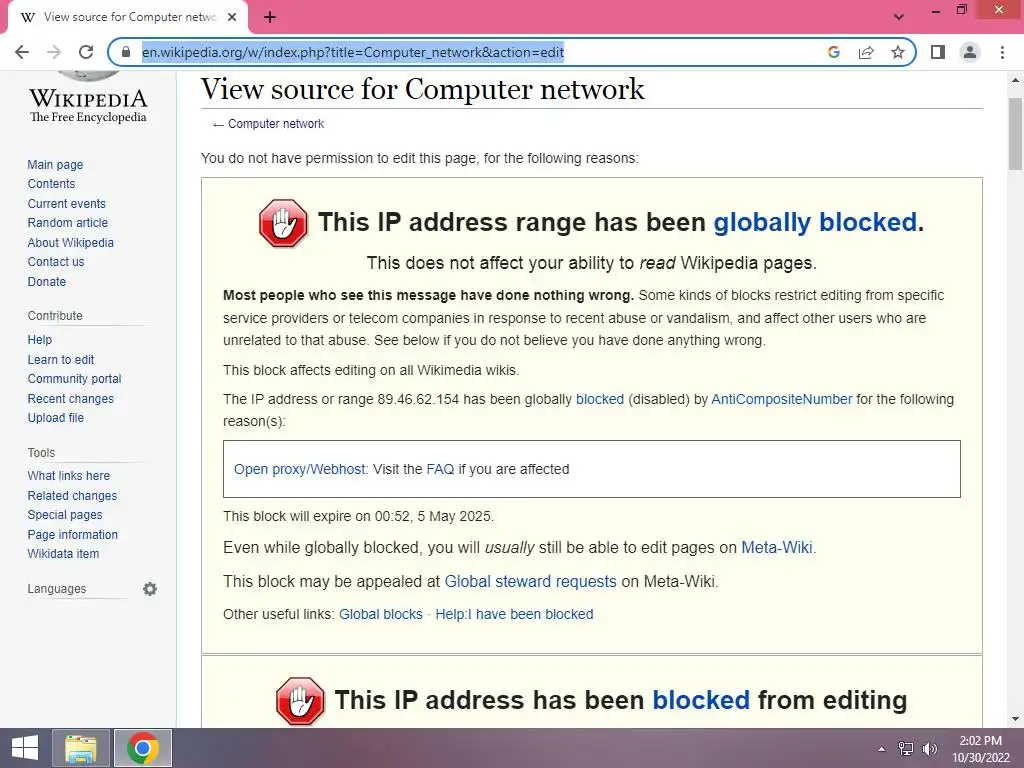Select the View source for Computer network tab

[x=127, y=17]
